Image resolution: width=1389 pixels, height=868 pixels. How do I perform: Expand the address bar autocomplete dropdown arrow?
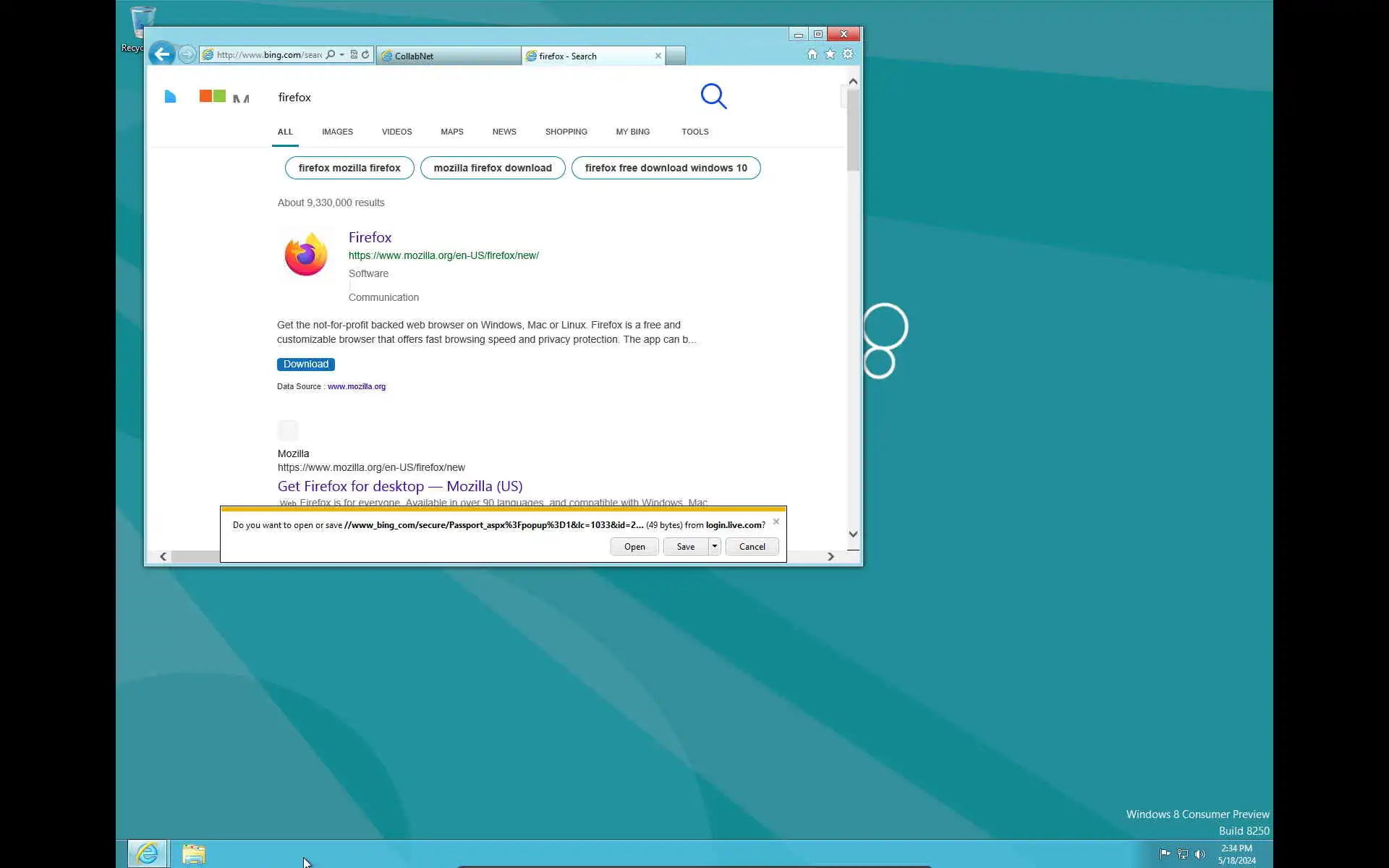[x=342, y=55]
